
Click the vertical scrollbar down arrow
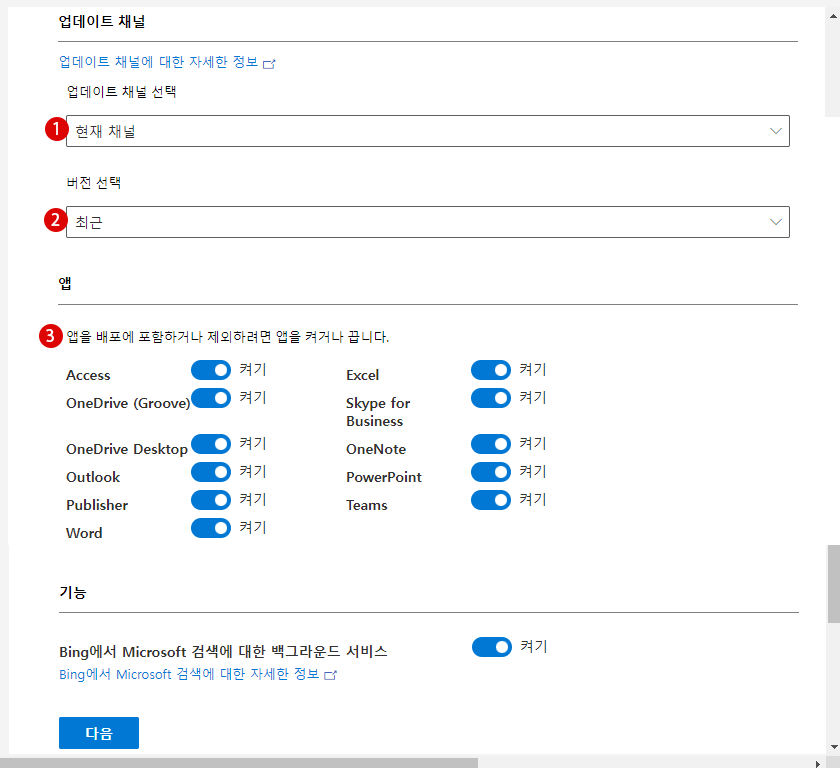[x=834, y=747]
